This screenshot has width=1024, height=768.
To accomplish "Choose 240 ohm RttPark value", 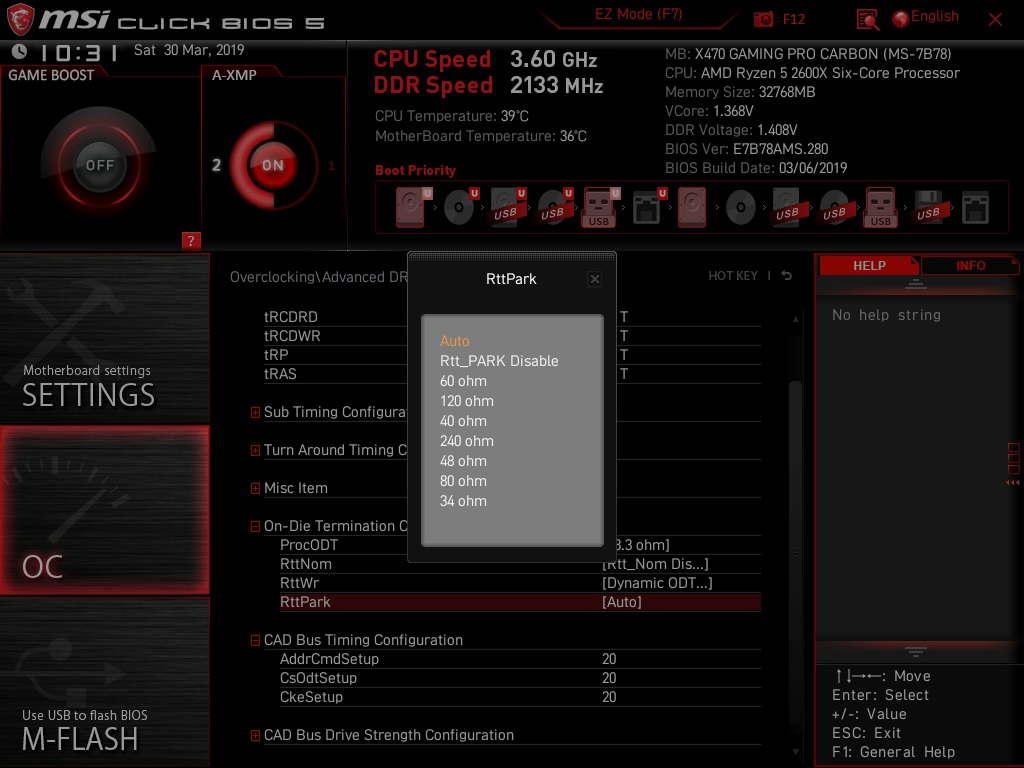I will (x=467, y=441).
